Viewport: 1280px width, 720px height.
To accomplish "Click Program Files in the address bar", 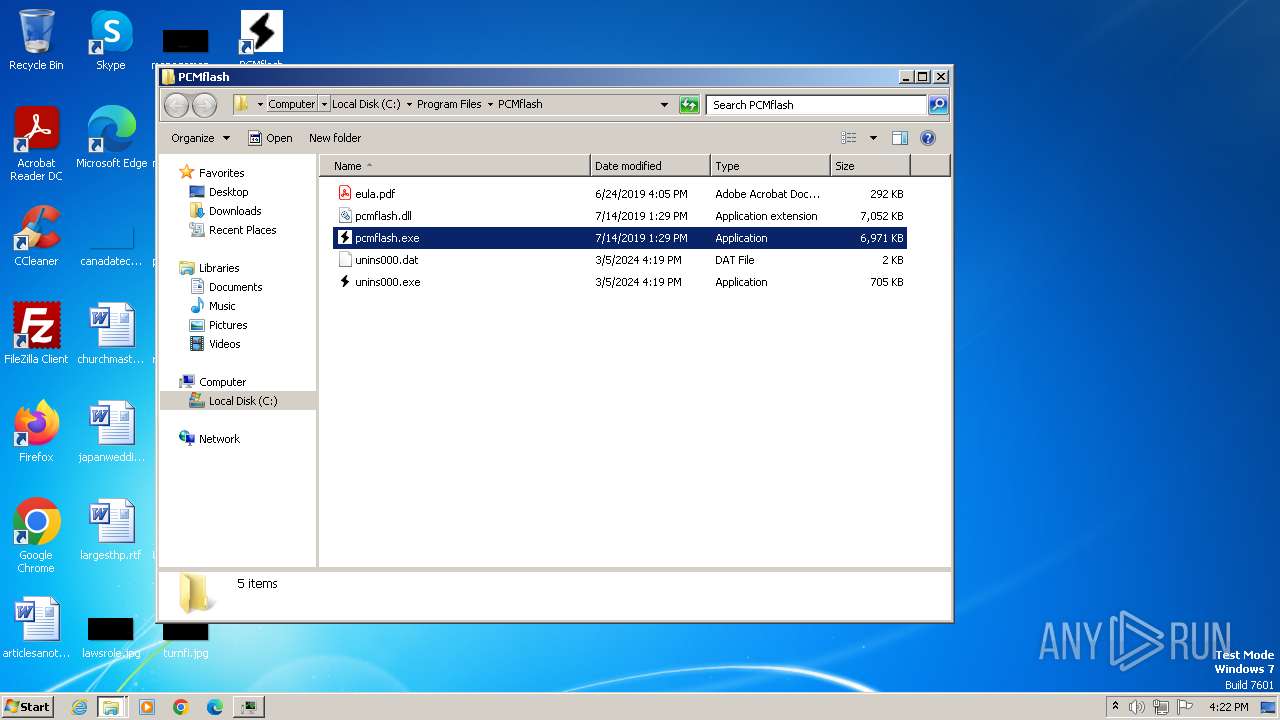I will 449,104.
